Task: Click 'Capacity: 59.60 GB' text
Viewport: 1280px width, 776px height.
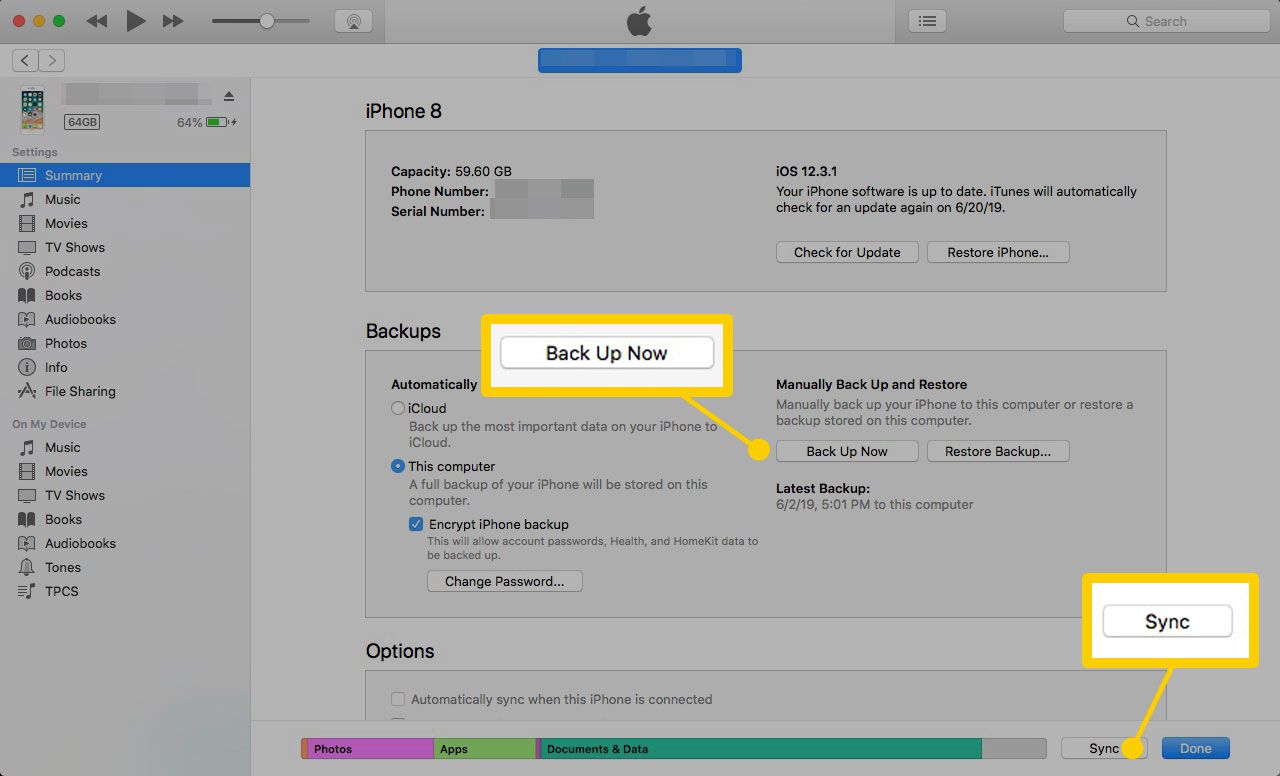Action: pos(451,171)
